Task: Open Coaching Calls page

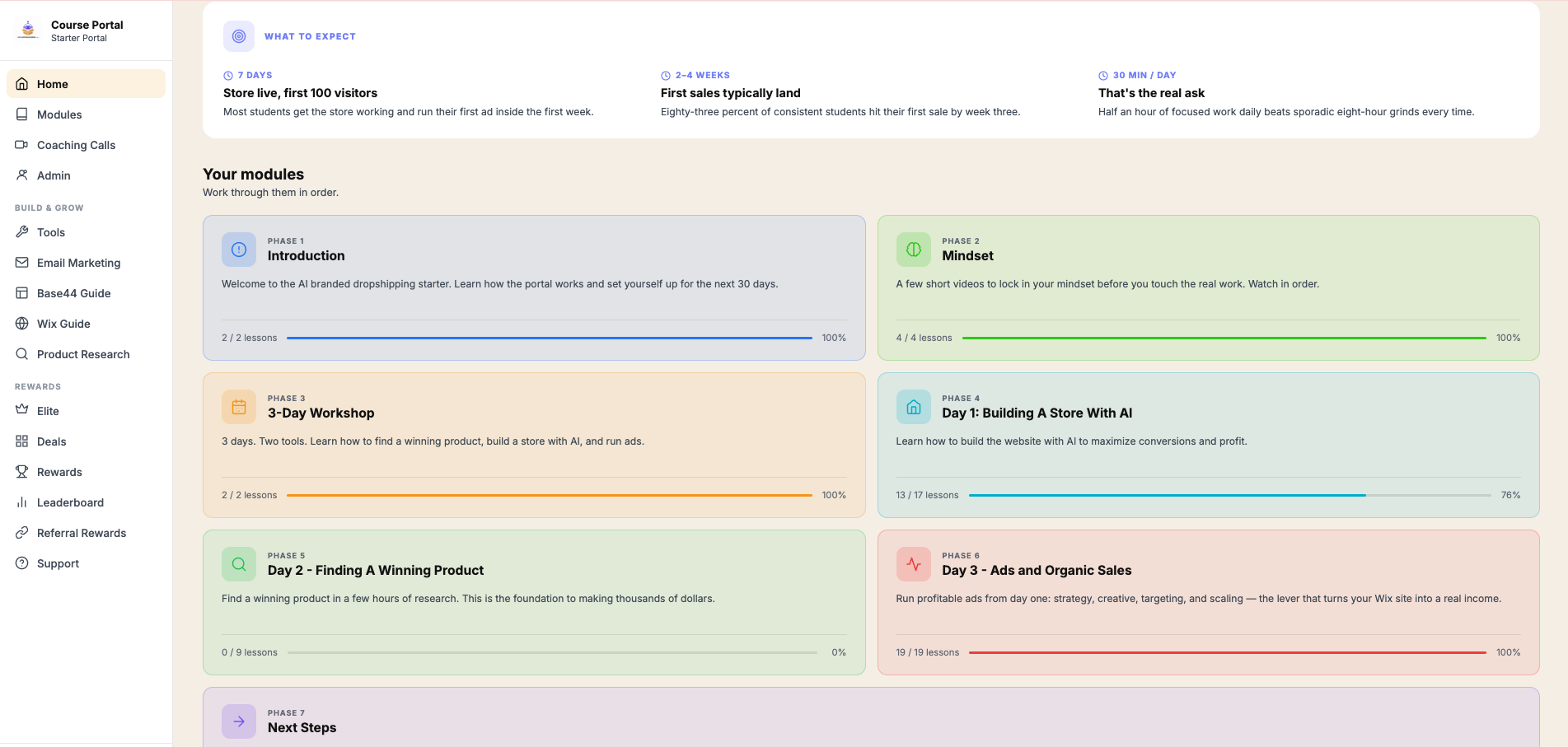Action: pyautogui.click(x=86, y=145)
